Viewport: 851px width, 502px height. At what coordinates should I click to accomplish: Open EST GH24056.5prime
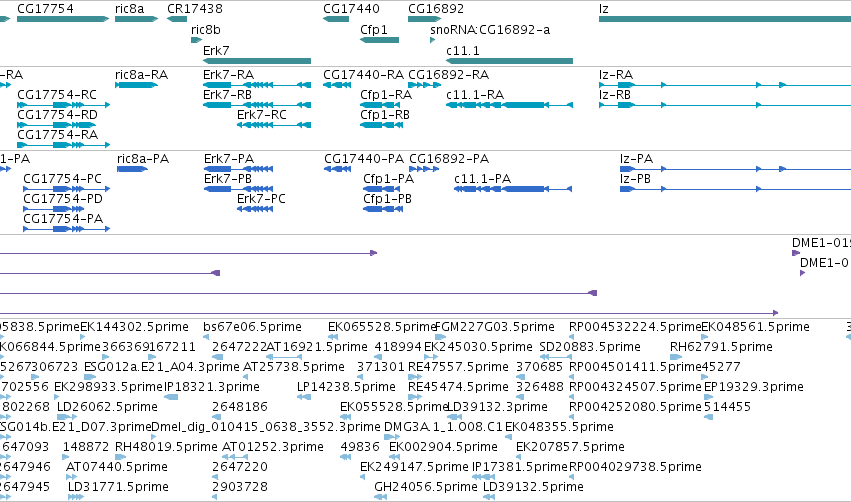(x=426, y=487)
